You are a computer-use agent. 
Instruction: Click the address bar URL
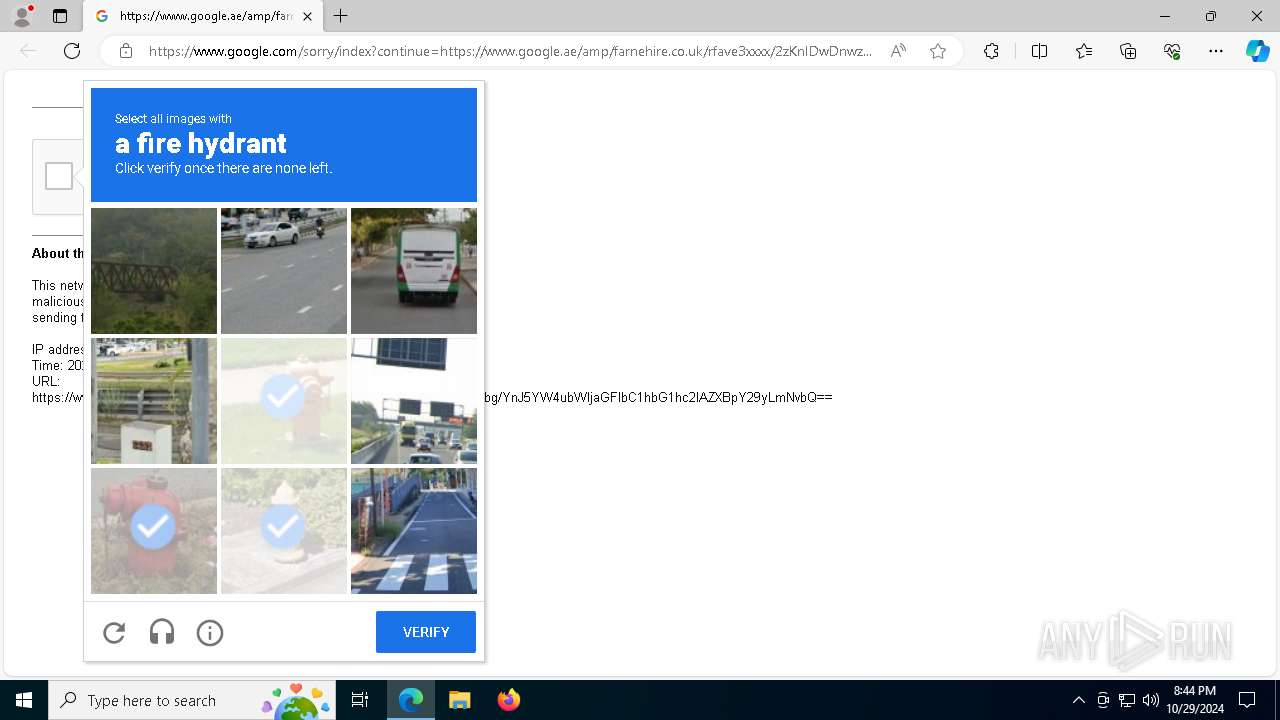510,51
